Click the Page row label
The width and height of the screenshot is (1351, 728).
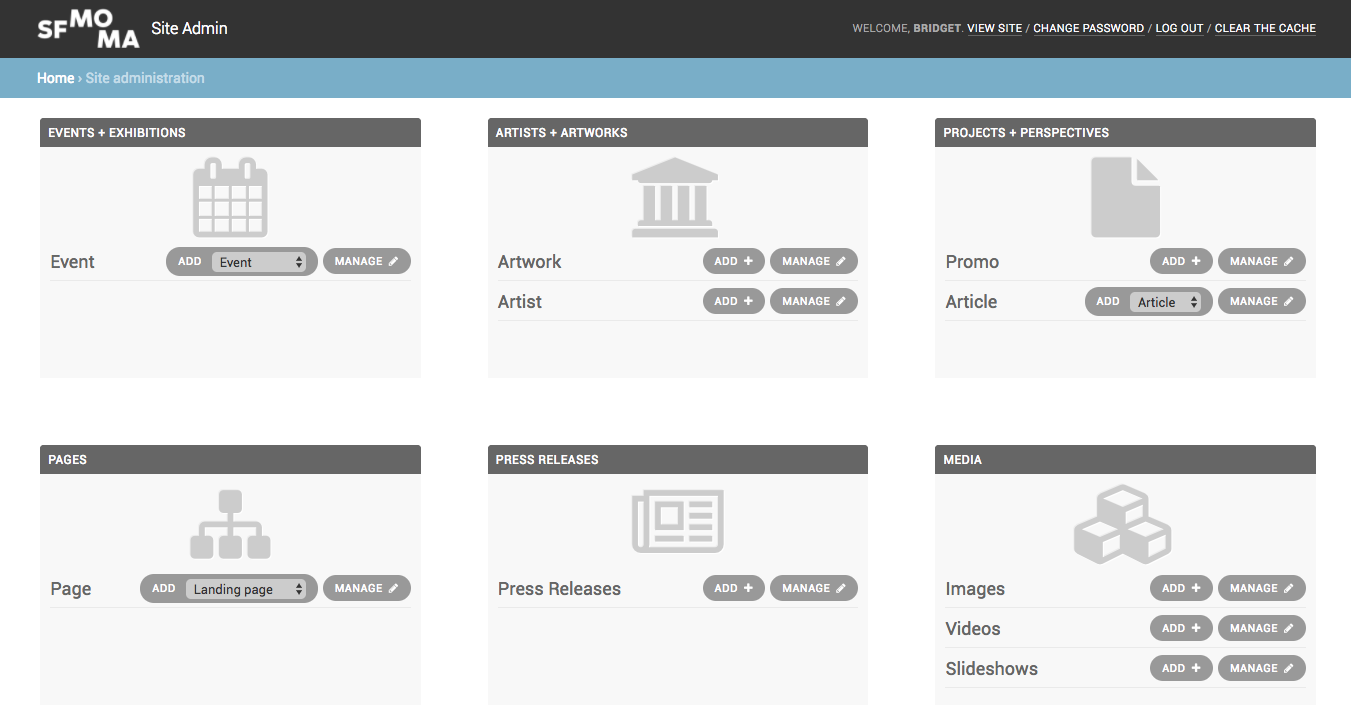coord(71,589)
